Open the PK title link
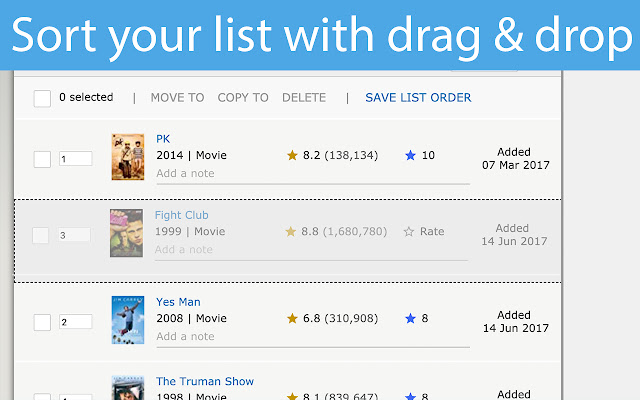 coord(163,139)
